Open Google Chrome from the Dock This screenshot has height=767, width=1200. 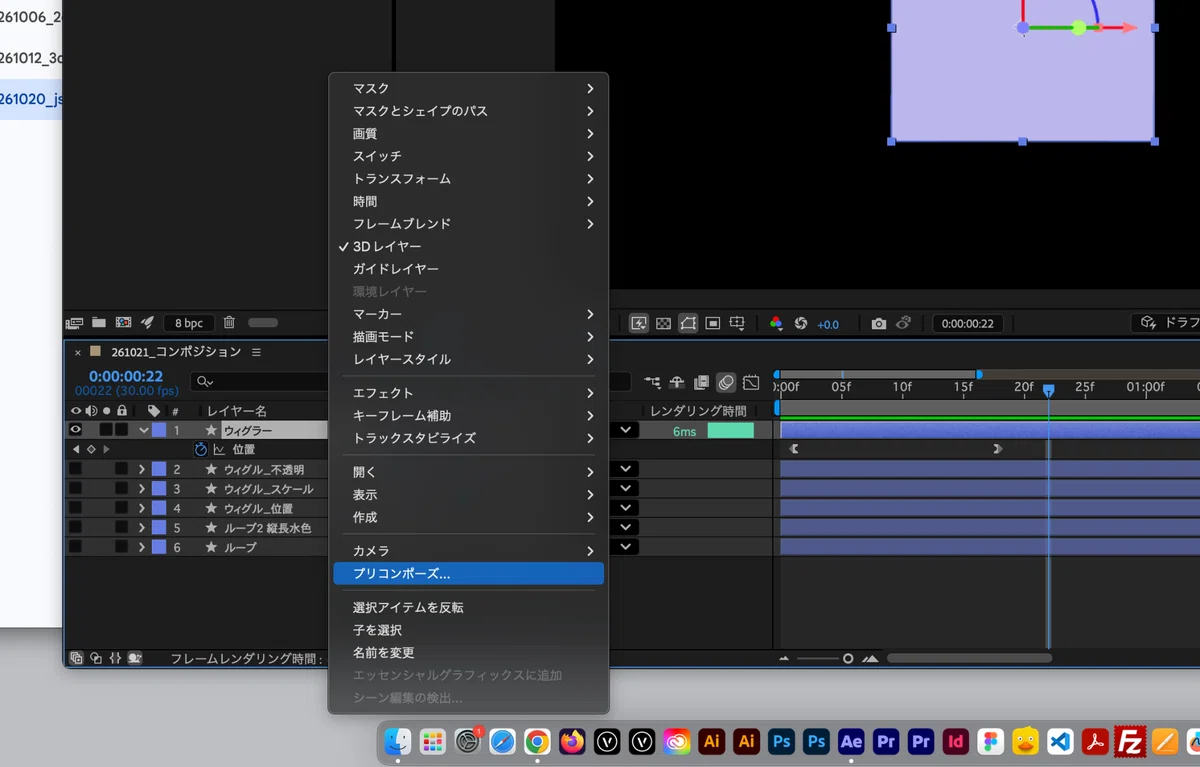tap(537, 741)
